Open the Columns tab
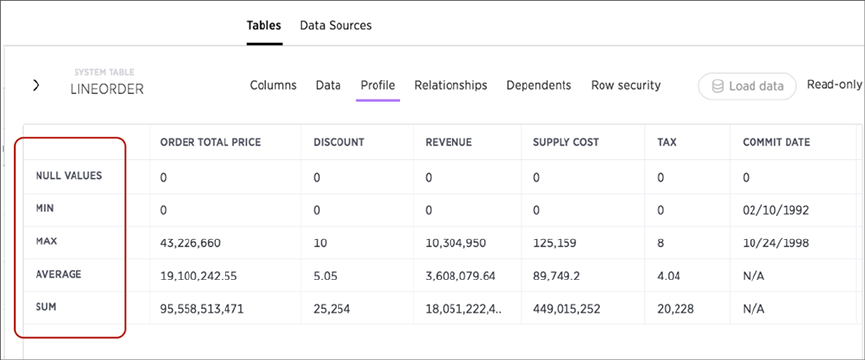 tap(273, 85)
